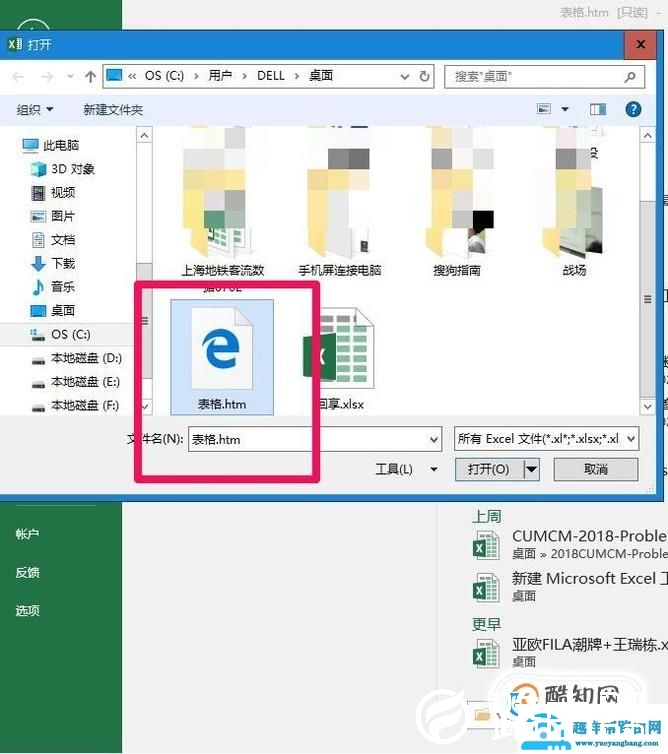Screen dimensions: 668x754
Task: Open the 下载 folder
Action: pyautogui.click(x=53, y=263)
